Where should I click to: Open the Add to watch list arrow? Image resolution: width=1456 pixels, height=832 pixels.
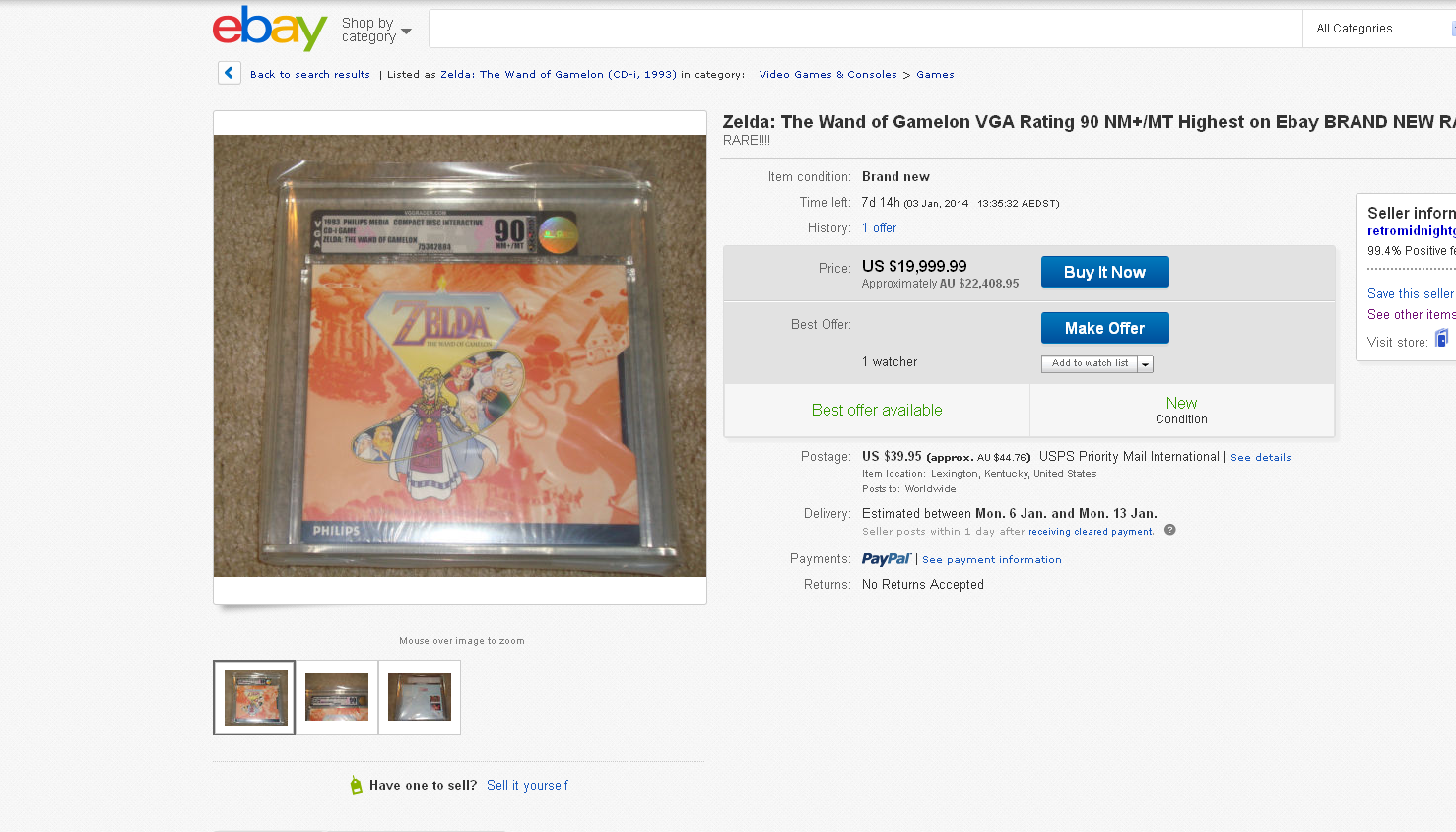click(x=1146, y=363)
